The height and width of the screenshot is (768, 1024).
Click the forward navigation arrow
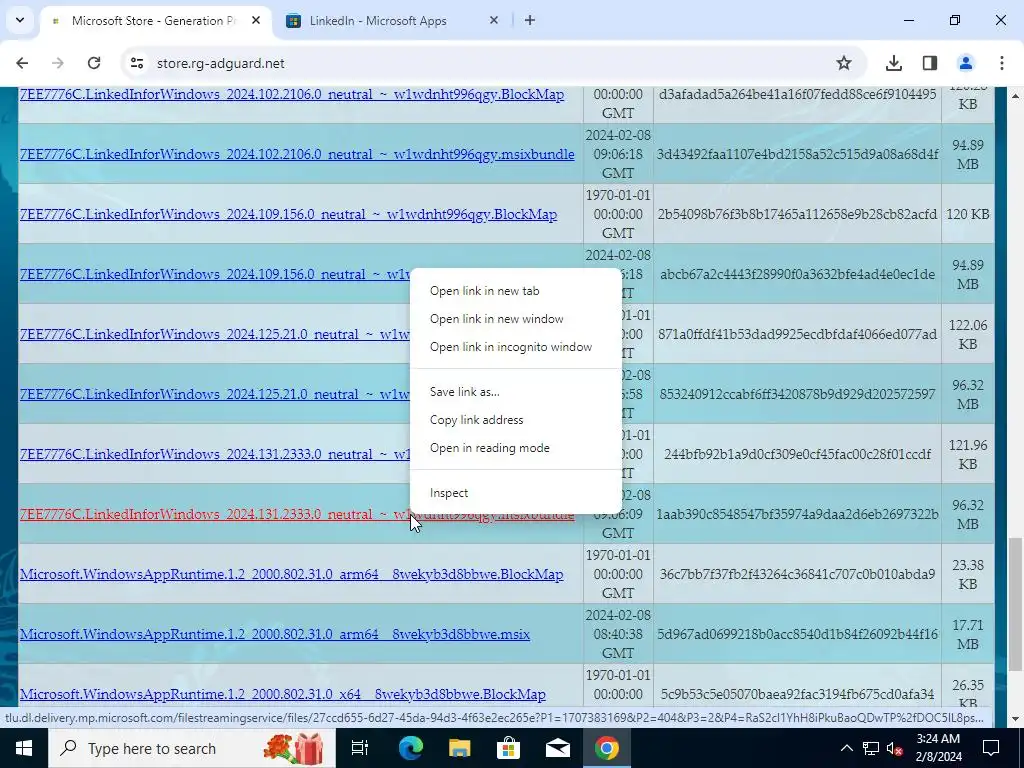click(58, 63)
